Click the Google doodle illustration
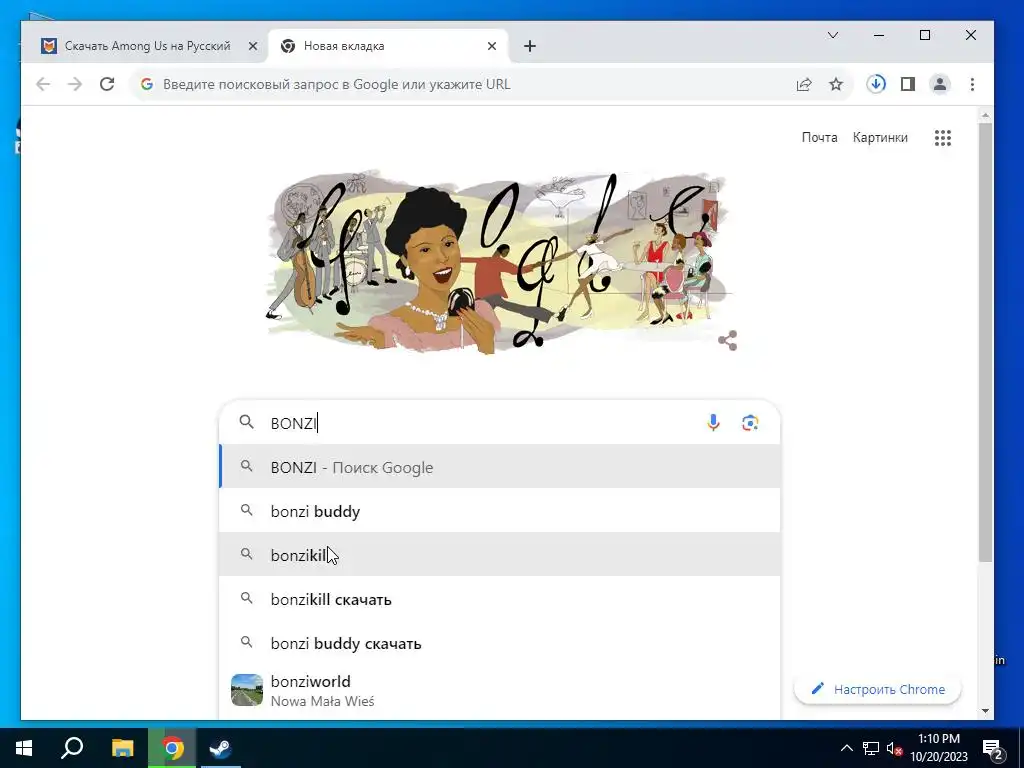The width and height of the screenshot is (1024, 768). 499,263
